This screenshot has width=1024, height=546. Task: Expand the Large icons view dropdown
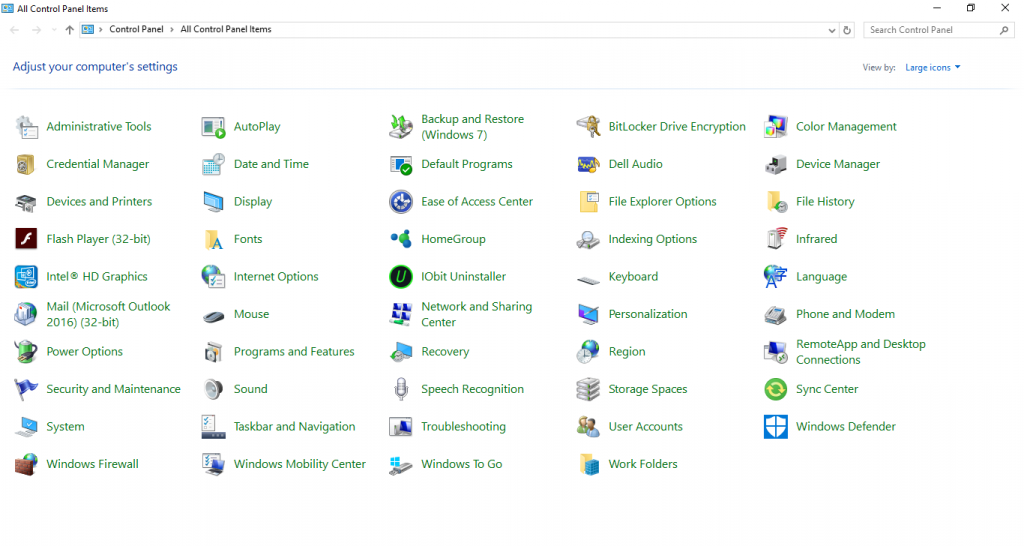[932, 68]
